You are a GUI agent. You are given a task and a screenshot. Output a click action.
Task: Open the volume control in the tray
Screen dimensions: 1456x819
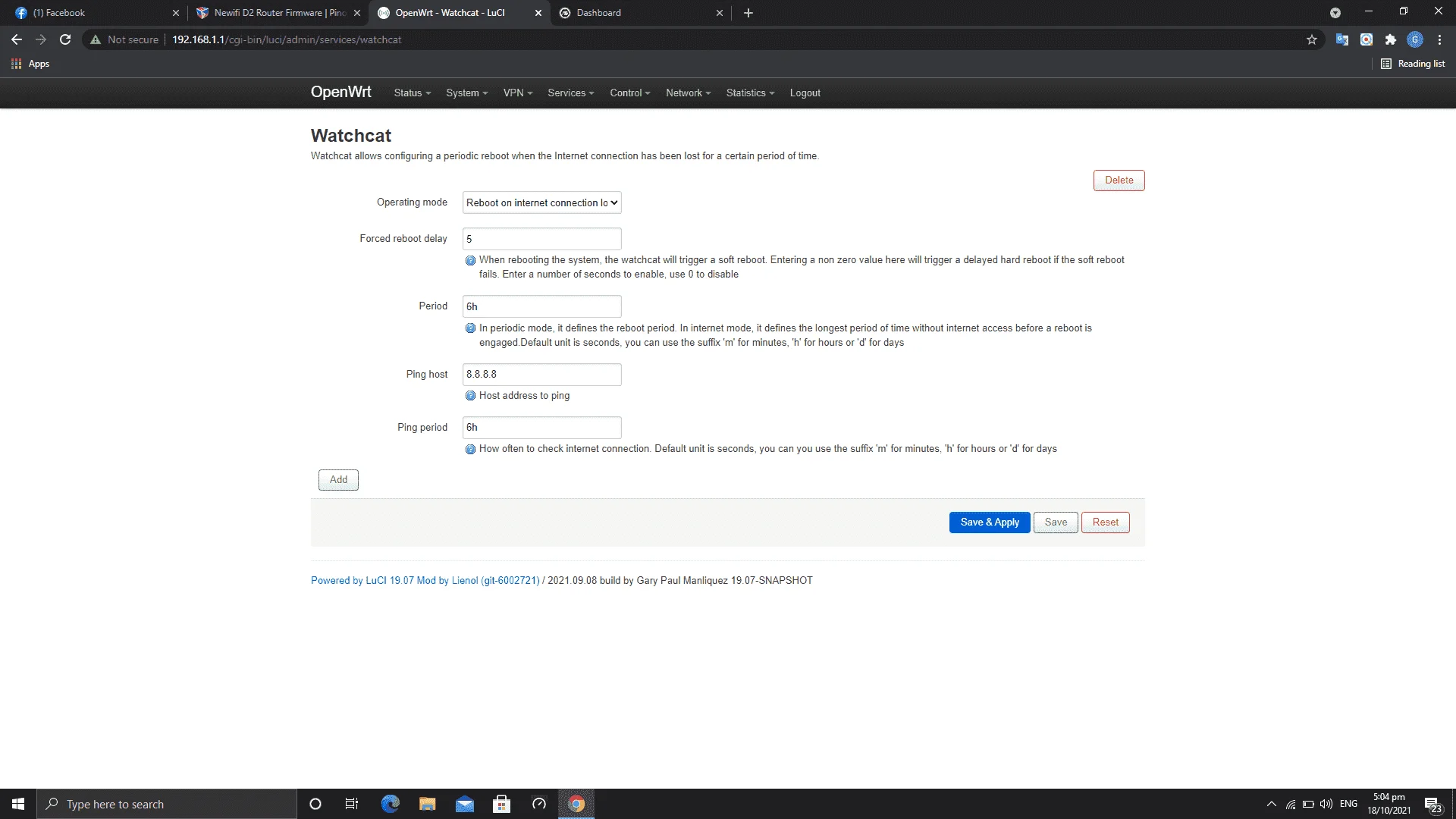click(1326, 804)
